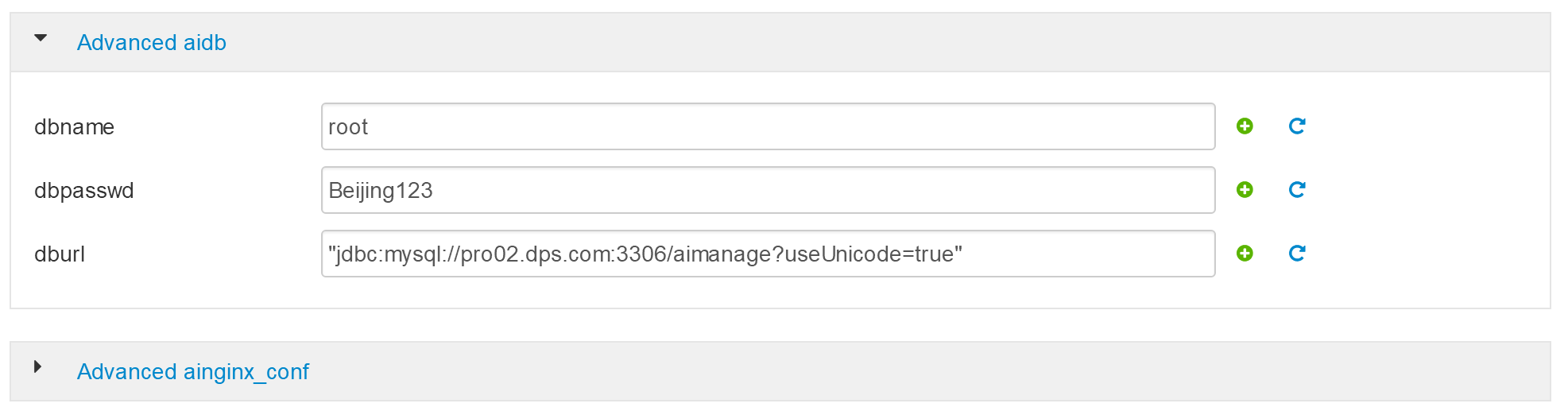Click the dbpasswd property label

[x=83, y=191]
